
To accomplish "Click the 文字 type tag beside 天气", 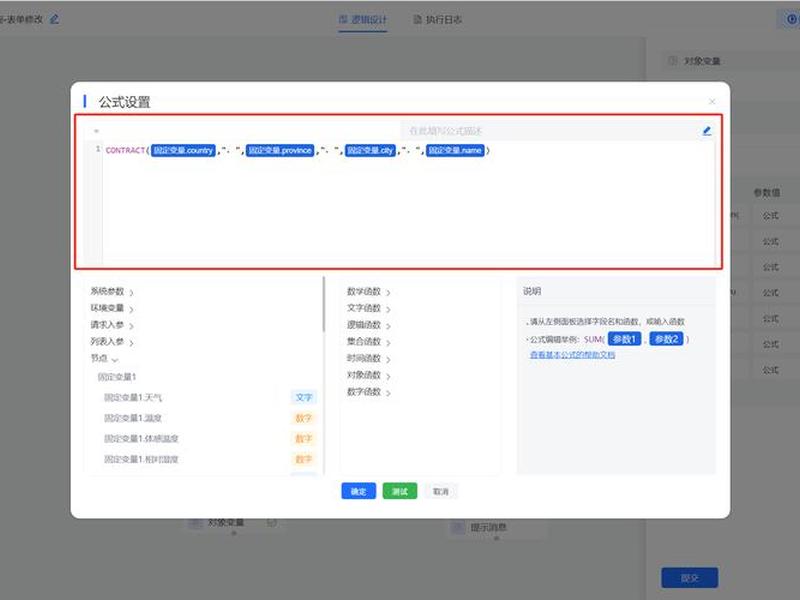I will [304, 397].
